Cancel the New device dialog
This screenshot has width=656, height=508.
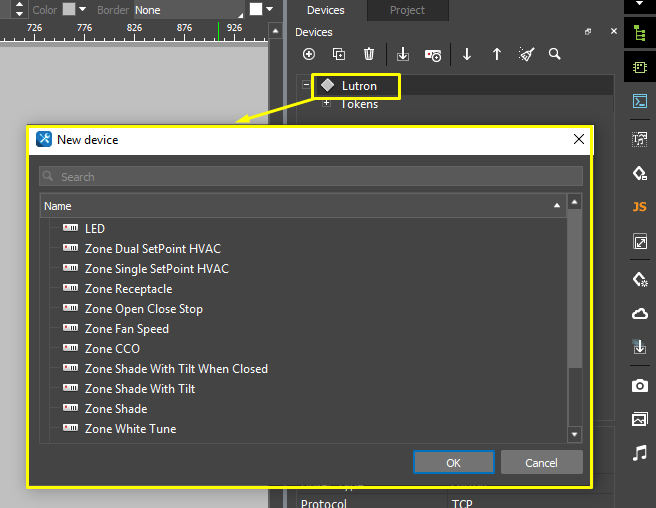click(541, 463)
